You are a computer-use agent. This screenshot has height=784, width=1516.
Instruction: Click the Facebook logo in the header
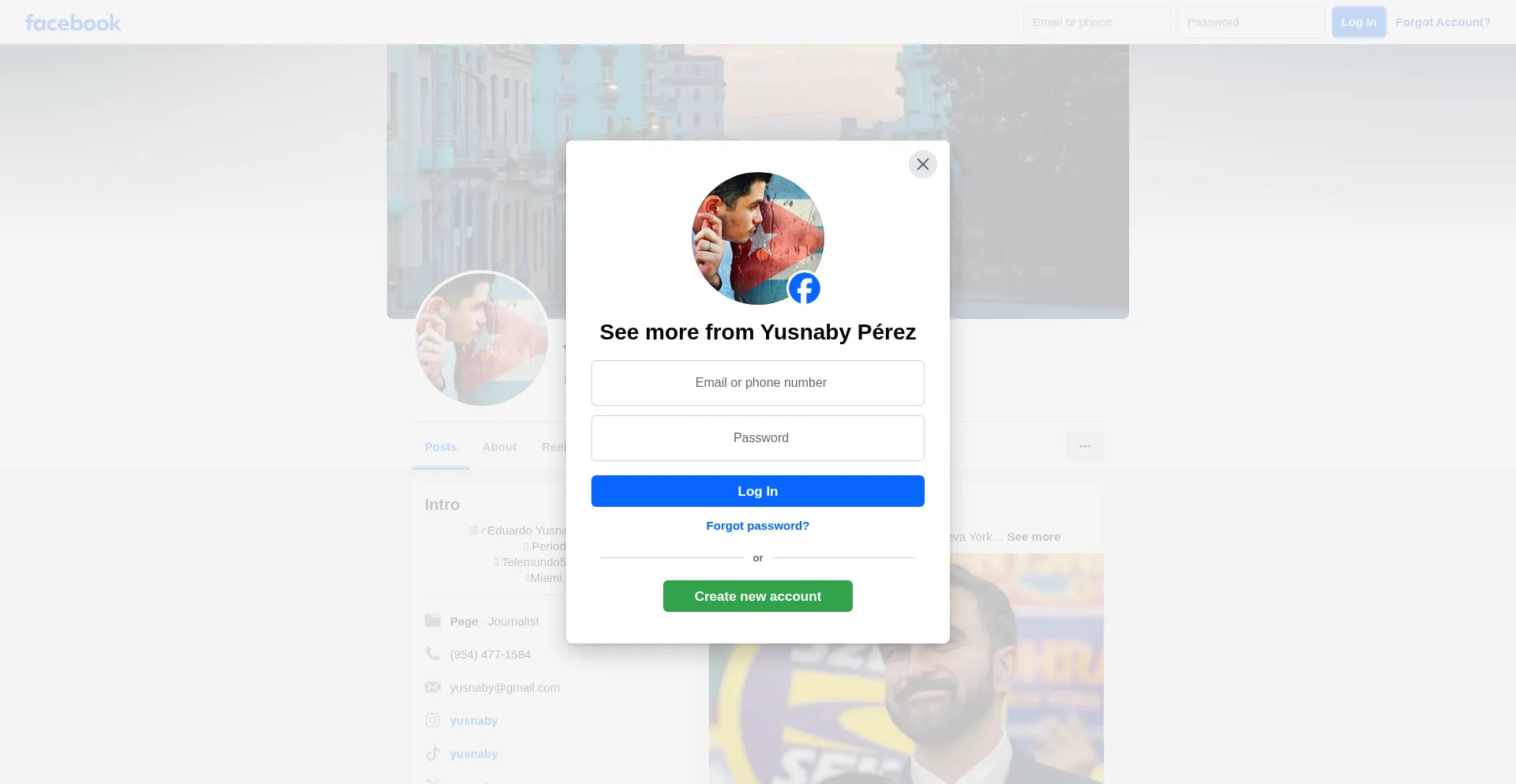tap(73, 23)
